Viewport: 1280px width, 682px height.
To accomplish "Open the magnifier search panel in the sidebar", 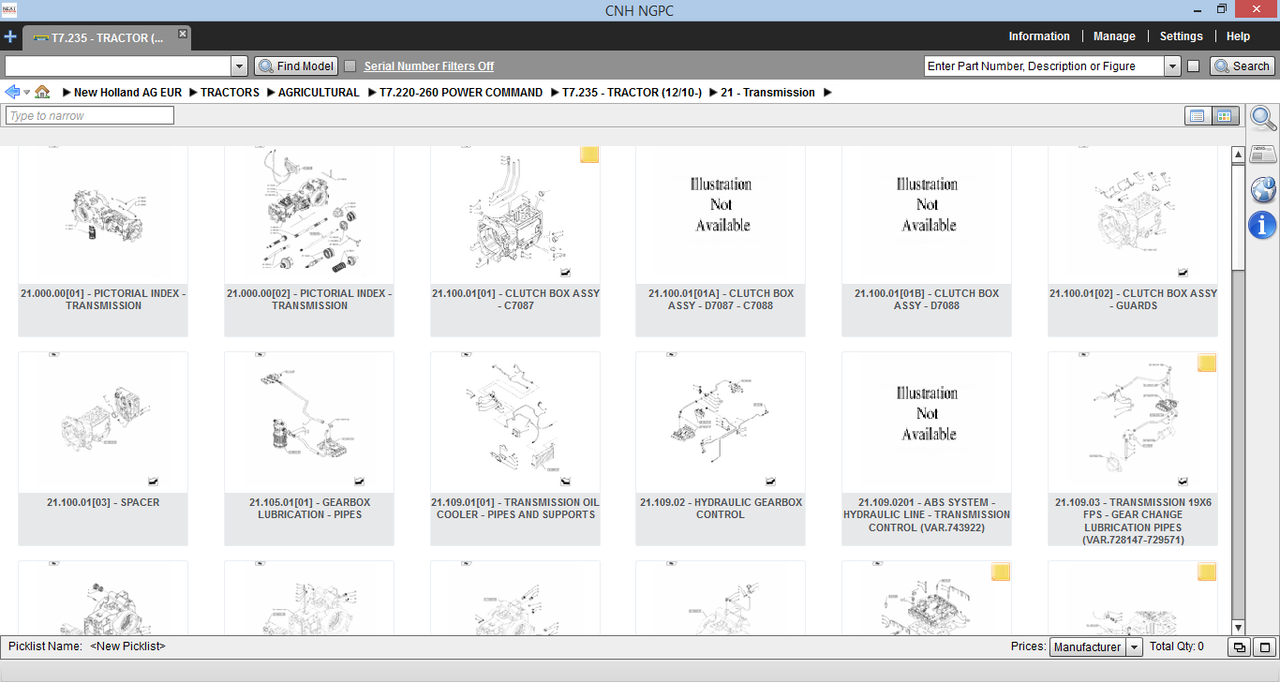I will pos(1263,118).
